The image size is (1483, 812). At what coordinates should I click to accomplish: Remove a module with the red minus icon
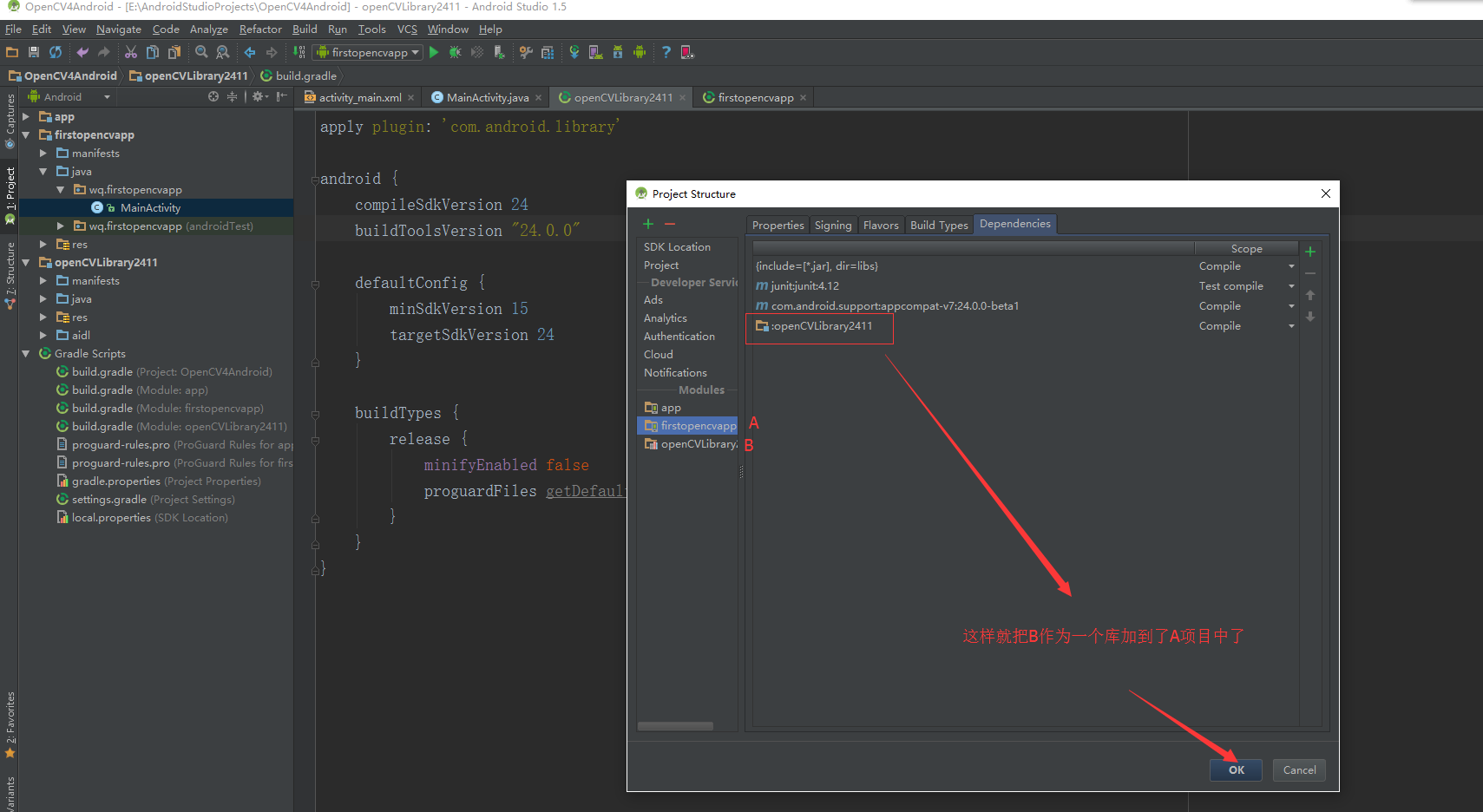coord(670,224)
